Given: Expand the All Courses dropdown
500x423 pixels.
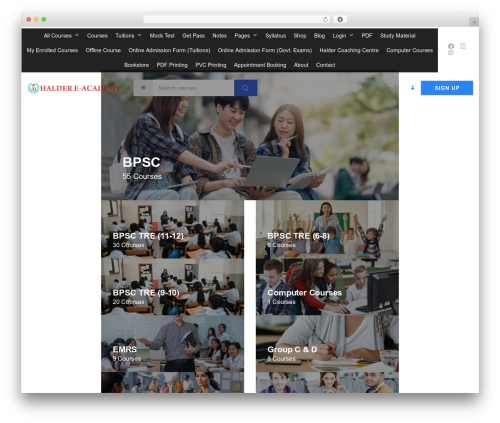Looking at the screenshot, I should tap(61, 36).
